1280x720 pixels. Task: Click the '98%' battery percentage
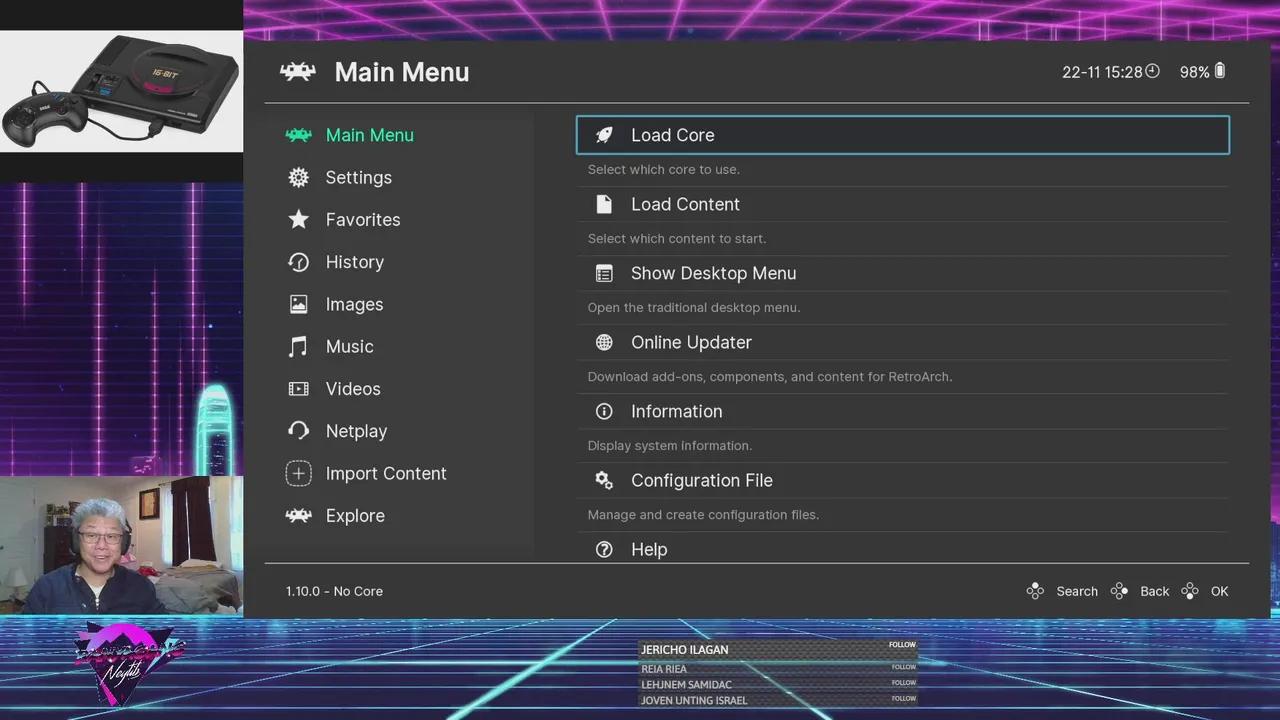[x=1194, y=72]
